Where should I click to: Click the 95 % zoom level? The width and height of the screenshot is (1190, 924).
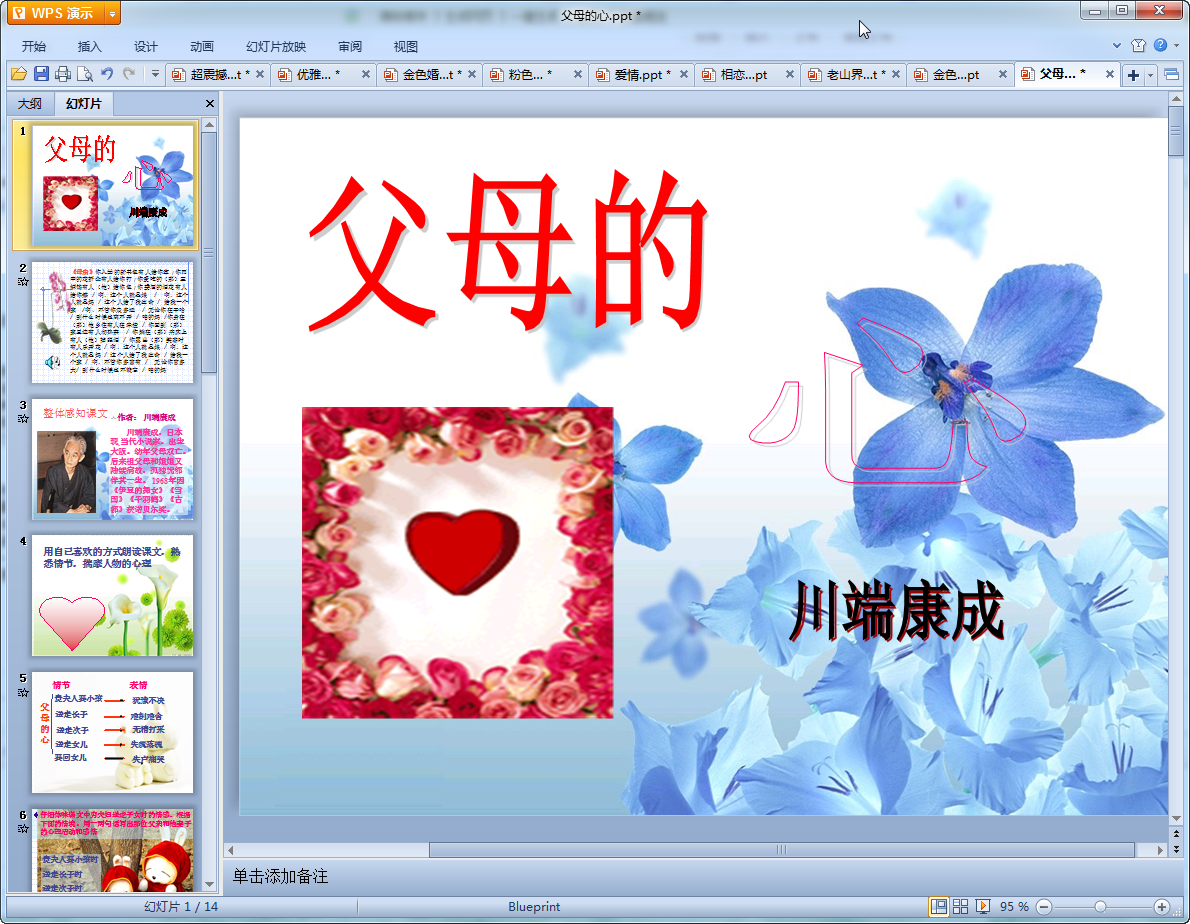(x=1014, y=907)
